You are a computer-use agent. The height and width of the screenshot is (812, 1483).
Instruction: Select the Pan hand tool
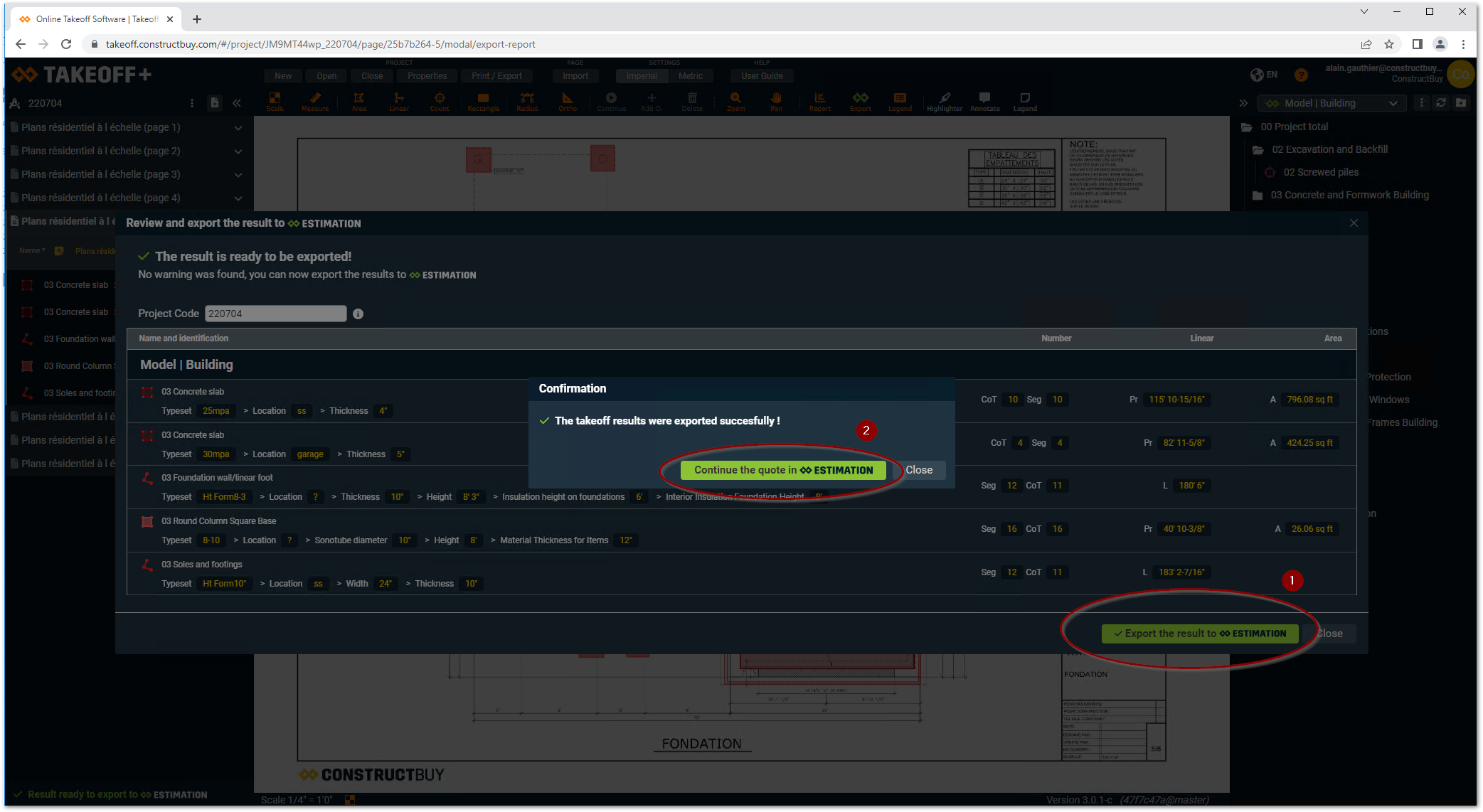[x=776, y=102]
